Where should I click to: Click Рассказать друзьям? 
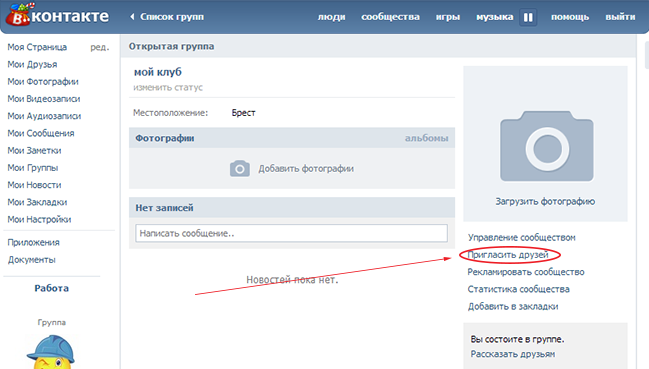click(512, 354)
